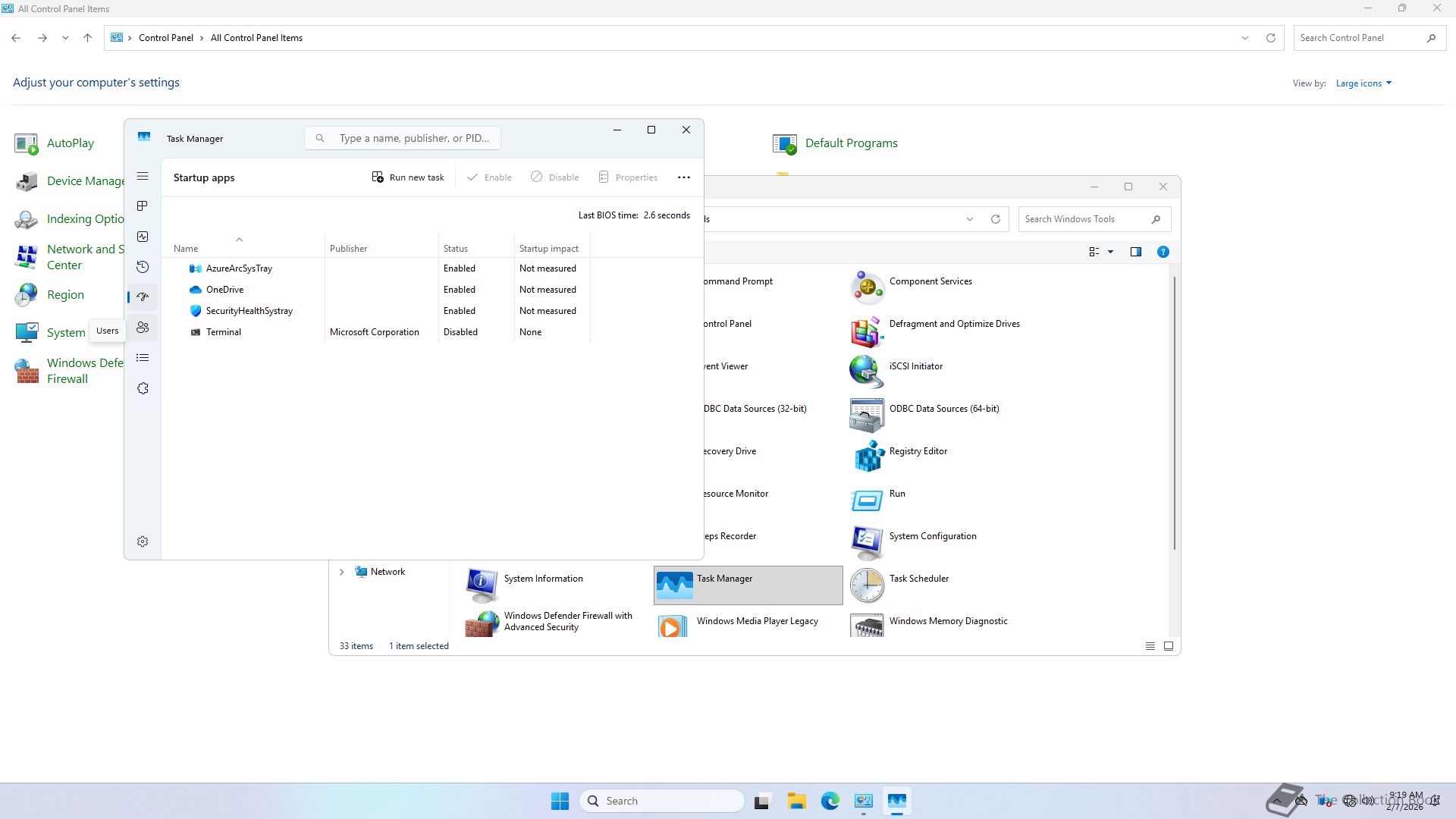Viewport: 1456px width, 819px height.
Task: Toggle the Task Manager hamburger navigation menu
Action: coord(142,177)
